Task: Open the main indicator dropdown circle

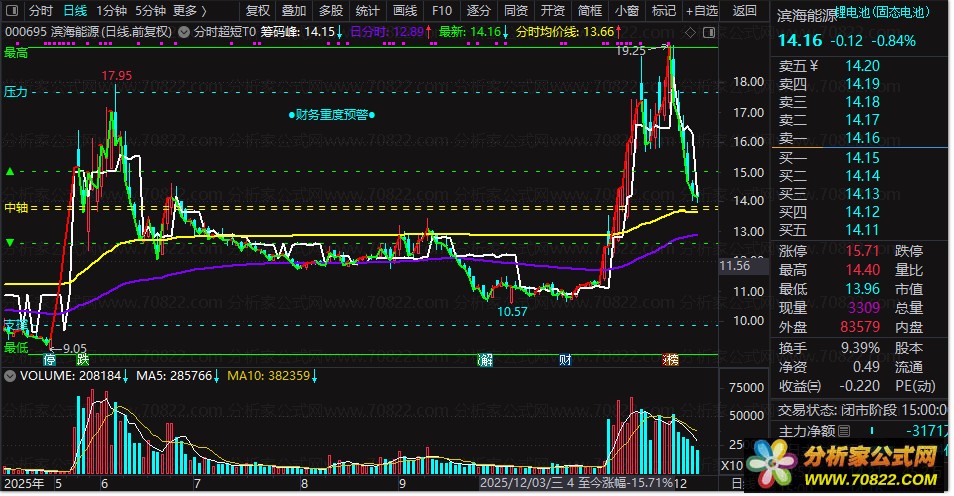Action: click(184, 32)
